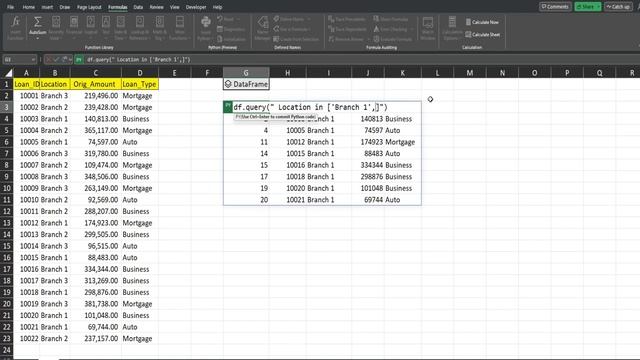Click Define Name in Defined Names
Image resolution: width=640 pixels, height=360 pixels.
point(291,19)
